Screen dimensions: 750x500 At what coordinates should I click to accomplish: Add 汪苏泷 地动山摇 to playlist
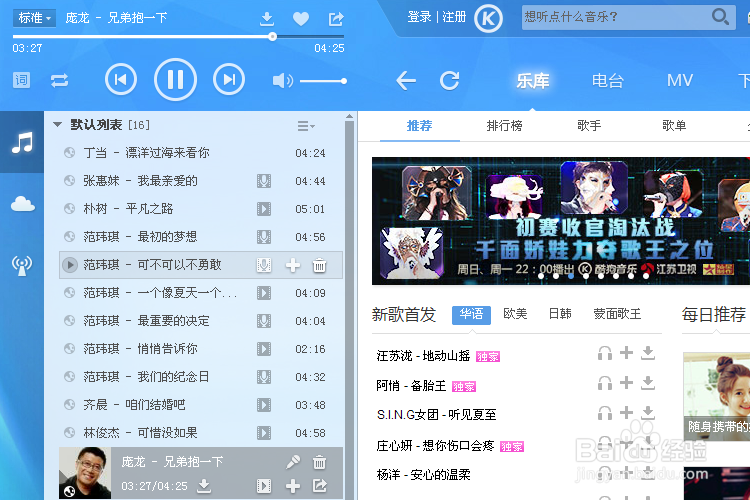tap(626, 353)
